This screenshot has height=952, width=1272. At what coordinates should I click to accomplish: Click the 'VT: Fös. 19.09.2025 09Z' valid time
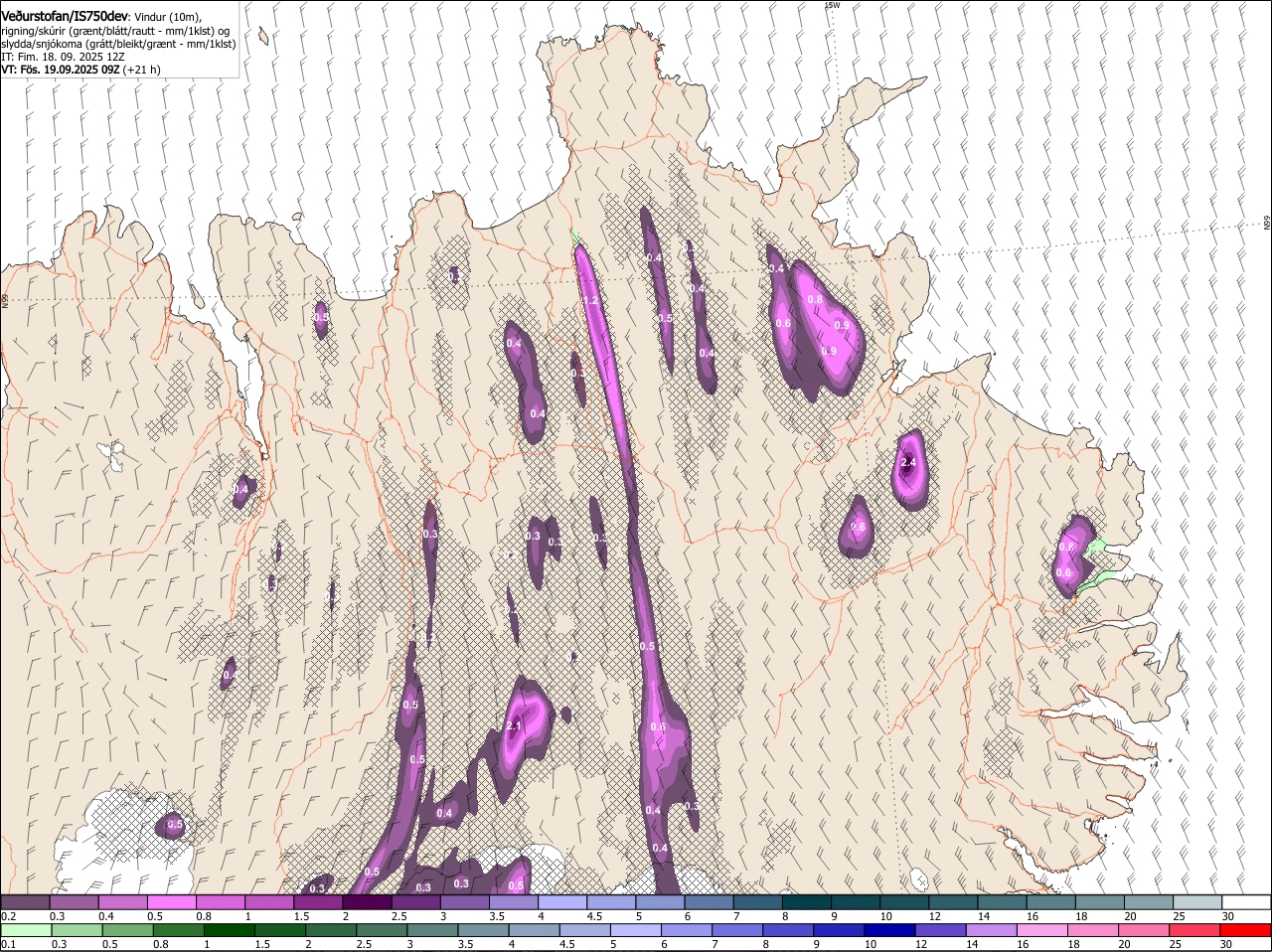pyautogui.click(x=61, y=71)
